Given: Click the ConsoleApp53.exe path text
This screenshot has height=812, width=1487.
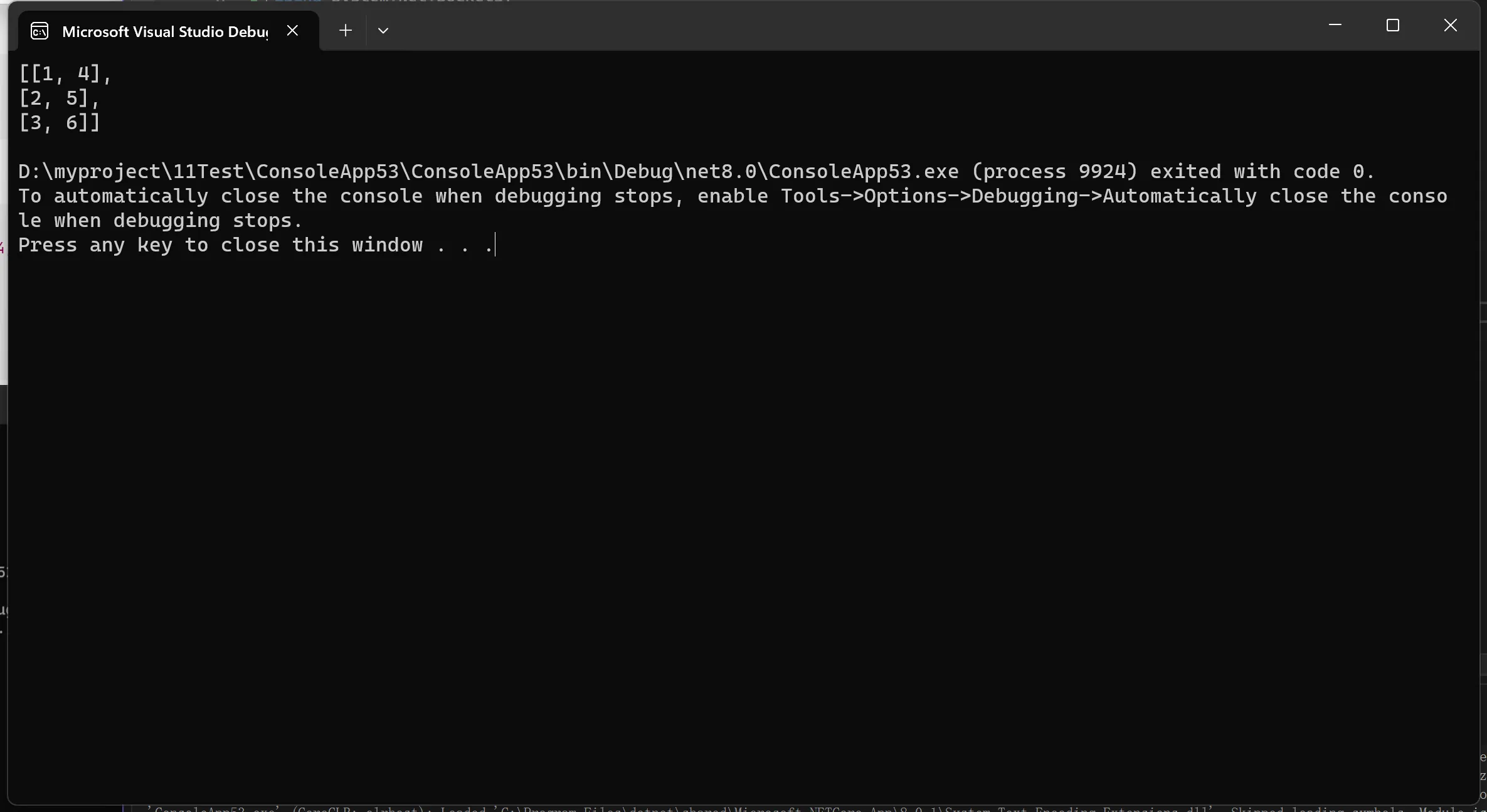Looking at the screenshot, I should coord(489,171).
